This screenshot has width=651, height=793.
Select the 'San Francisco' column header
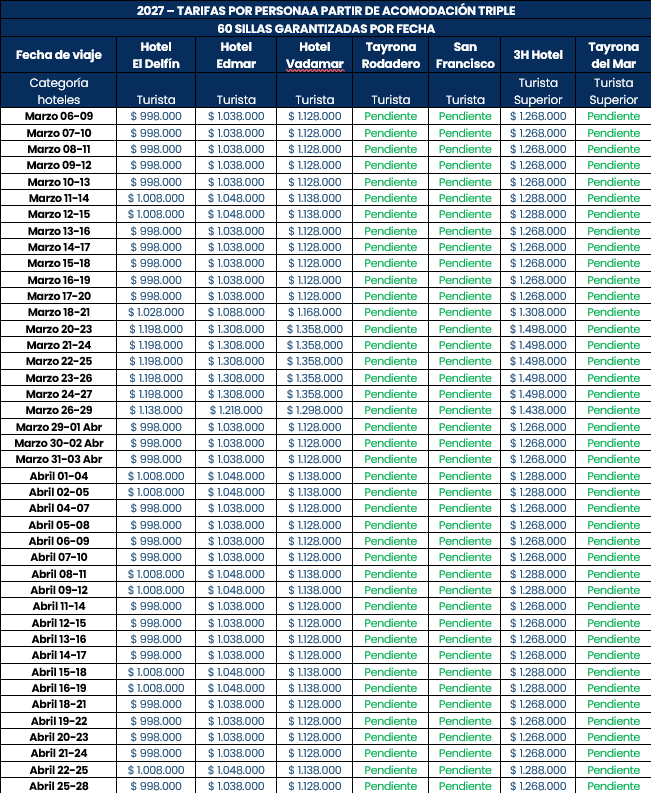pos(465,55)
